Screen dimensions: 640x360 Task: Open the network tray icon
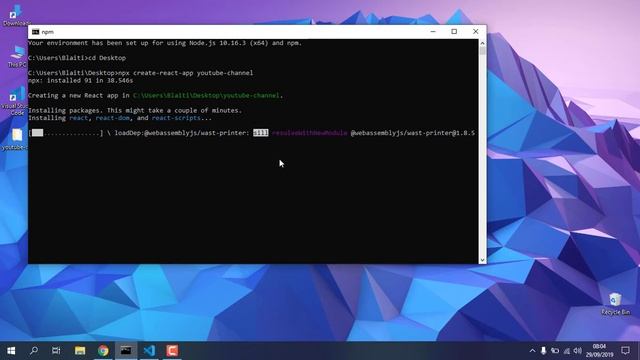[x=566, y=351]
